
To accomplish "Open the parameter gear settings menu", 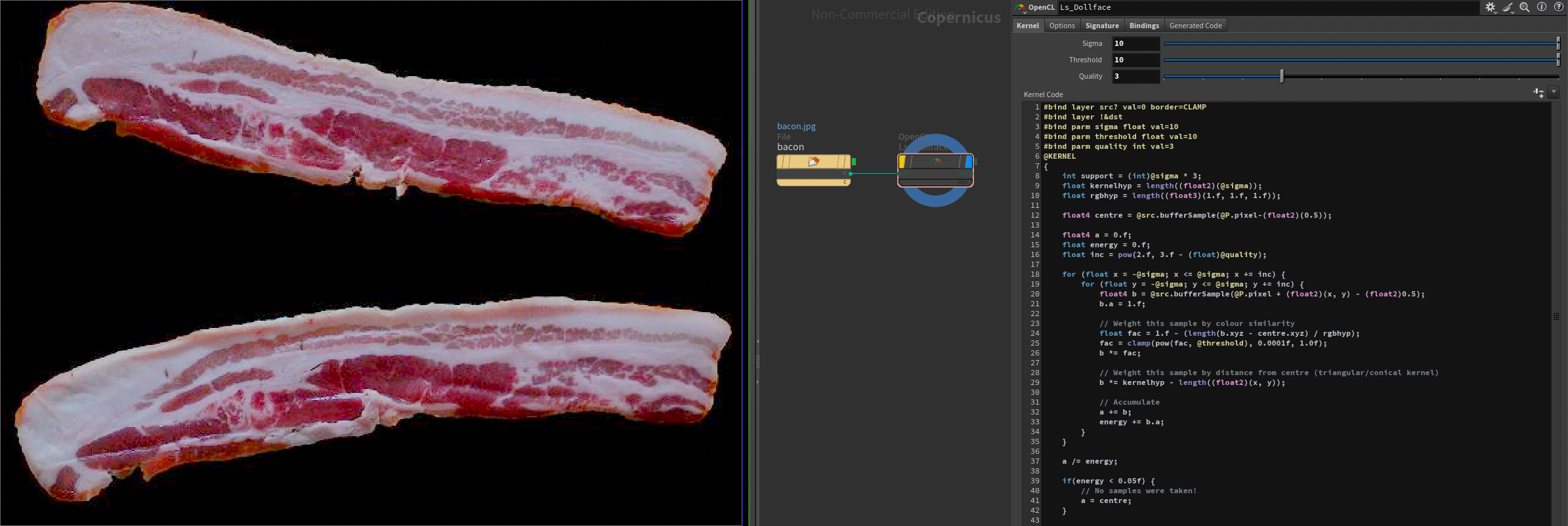I will pos(1491,7).
